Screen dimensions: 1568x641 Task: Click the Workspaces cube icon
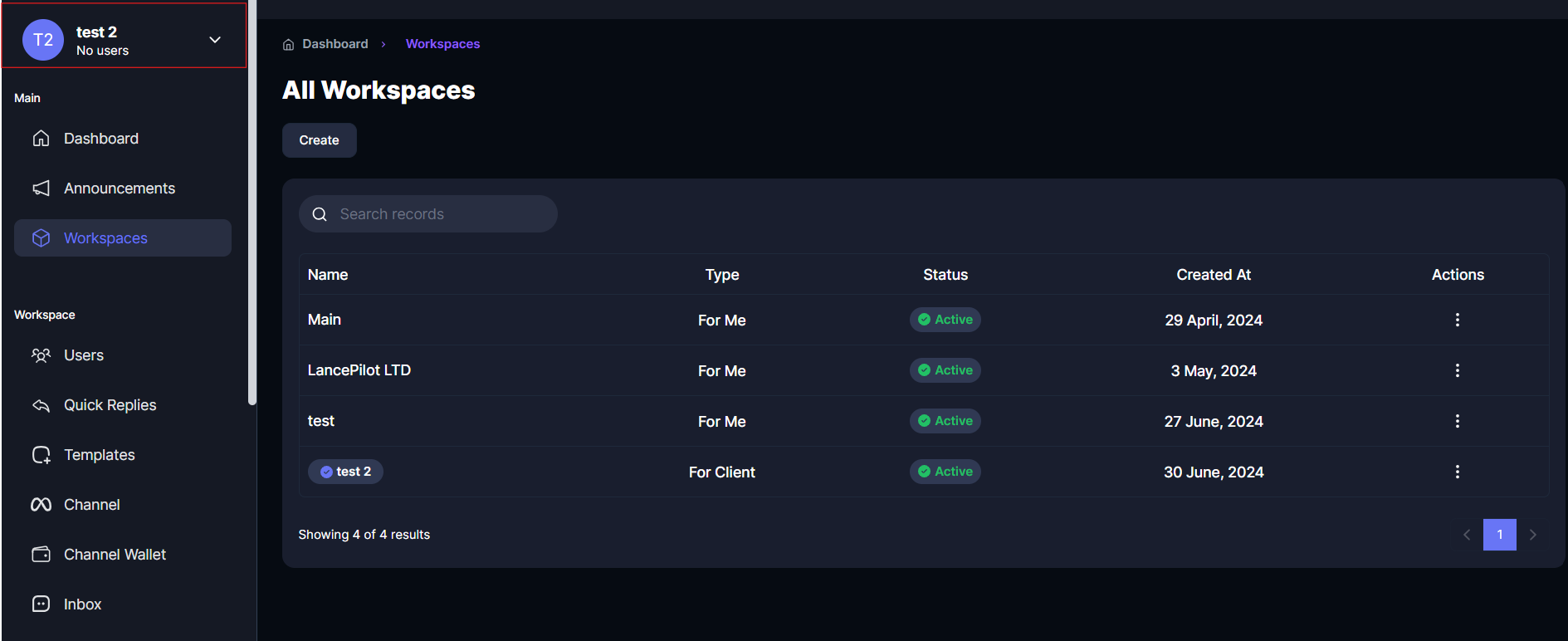[41, 238]
